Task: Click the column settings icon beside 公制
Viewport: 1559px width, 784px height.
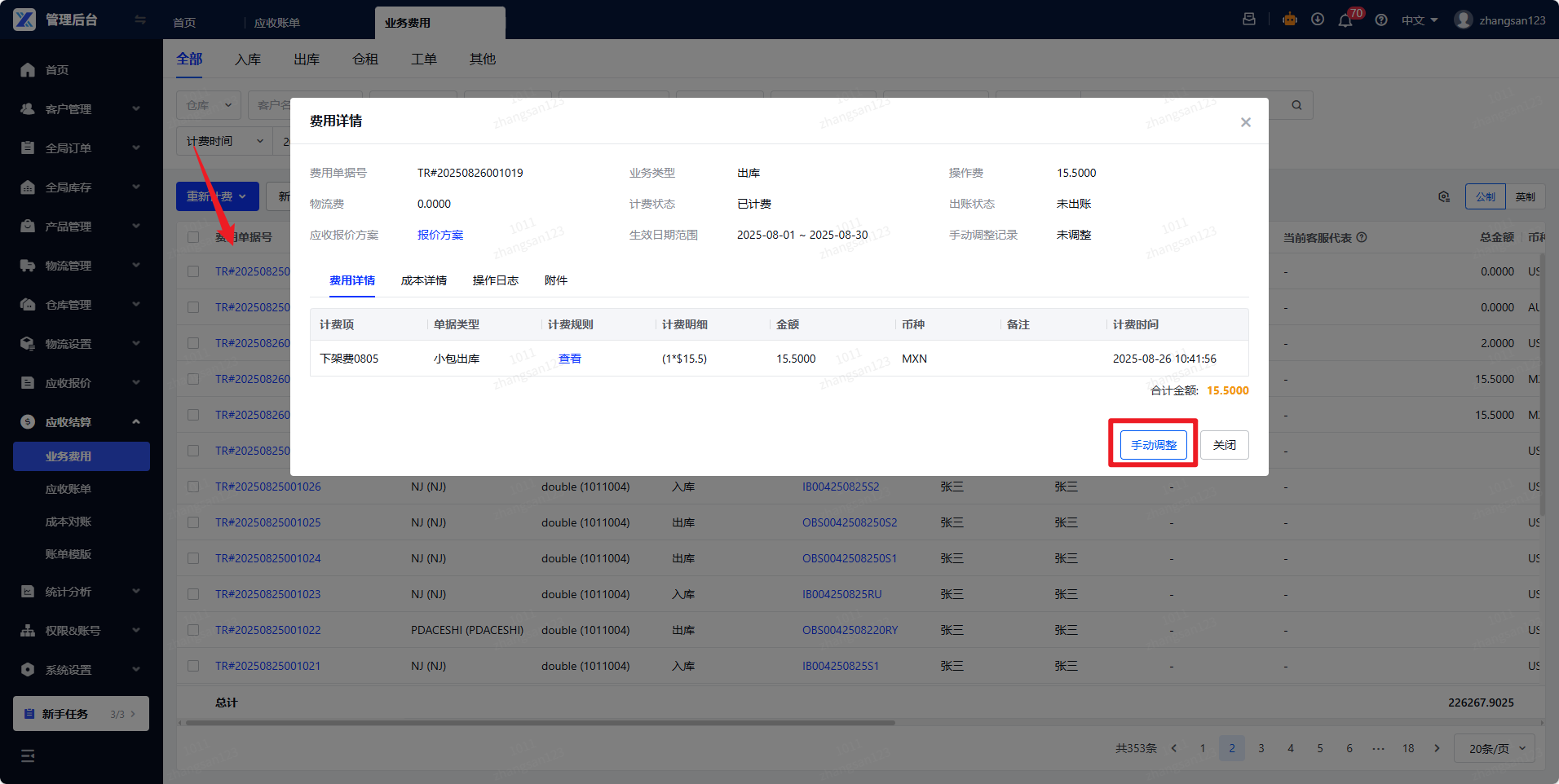Action: point(1444,196)
